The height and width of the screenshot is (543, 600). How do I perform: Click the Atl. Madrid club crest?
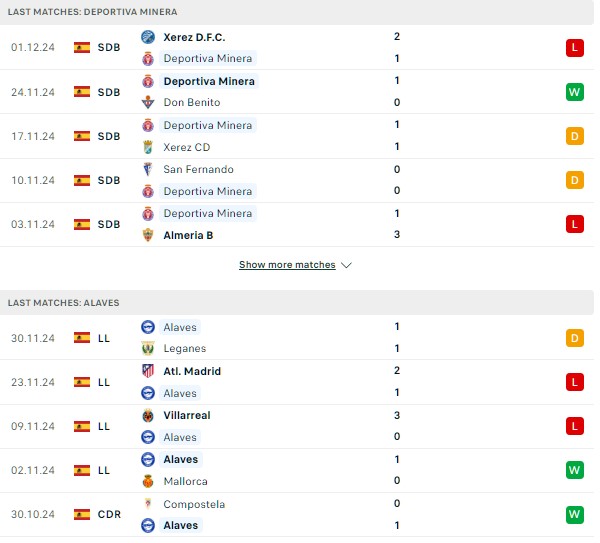point(148,371)
